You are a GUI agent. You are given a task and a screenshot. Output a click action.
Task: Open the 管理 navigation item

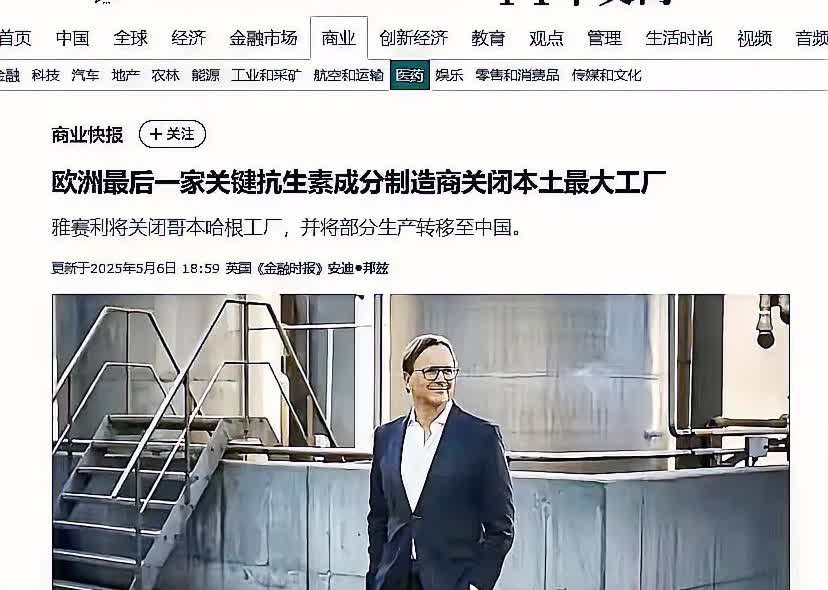point(604,38)
